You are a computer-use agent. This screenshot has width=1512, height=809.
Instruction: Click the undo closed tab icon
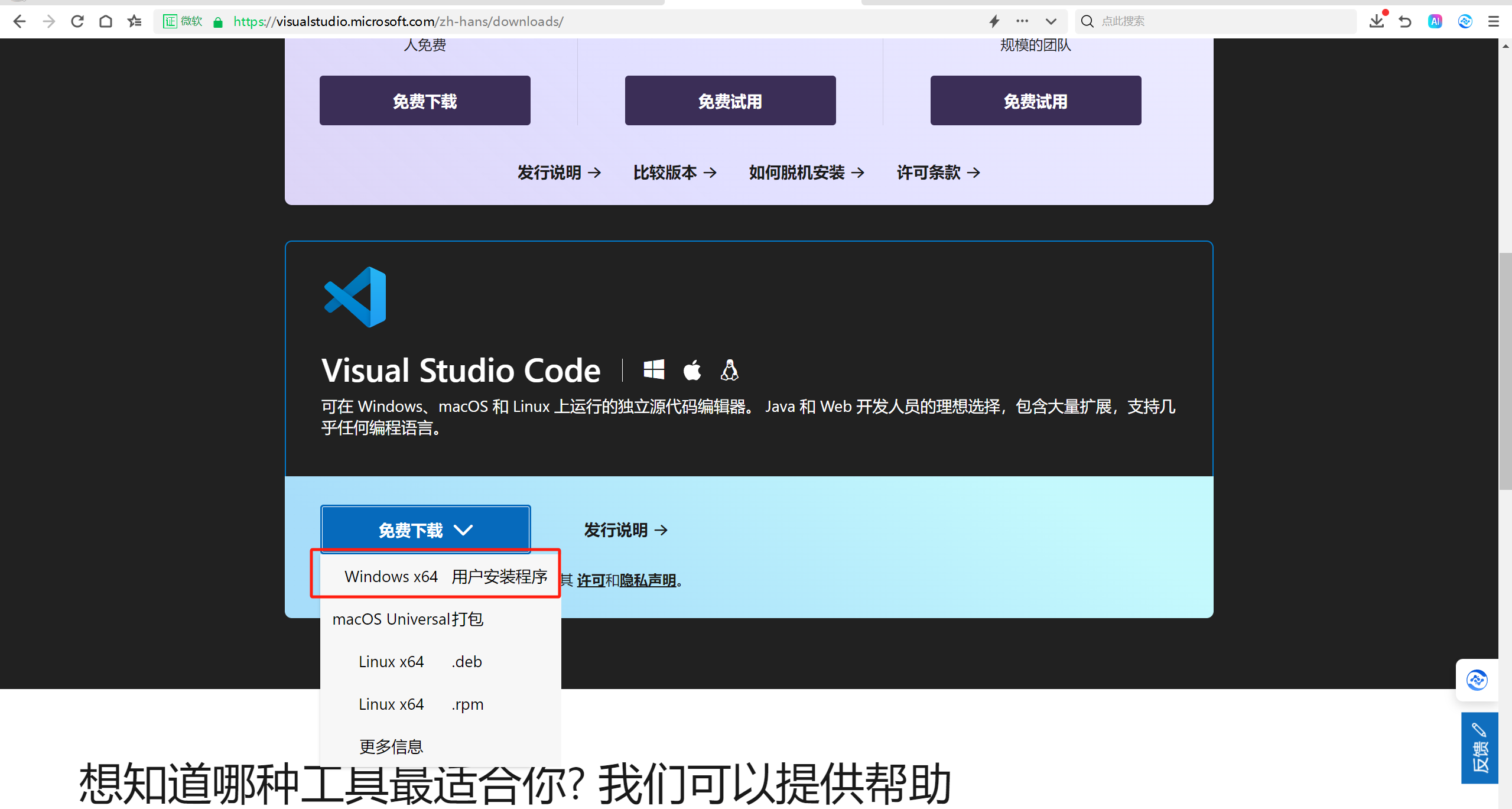[x=1405, y=22]
